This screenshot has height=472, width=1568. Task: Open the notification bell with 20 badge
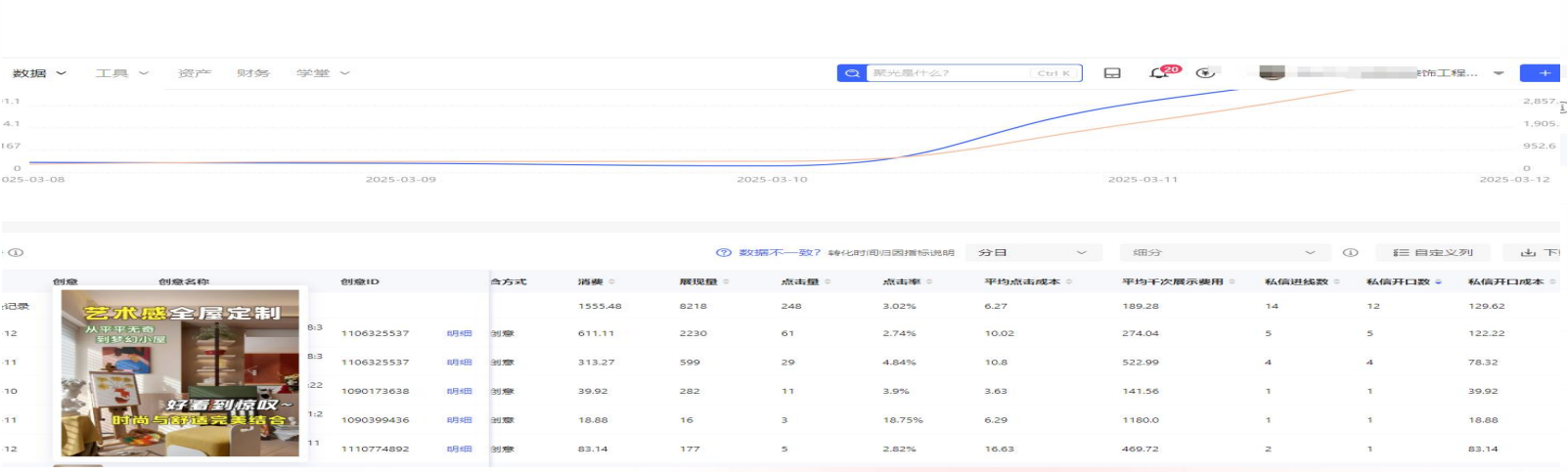(x=1162, y=72)
